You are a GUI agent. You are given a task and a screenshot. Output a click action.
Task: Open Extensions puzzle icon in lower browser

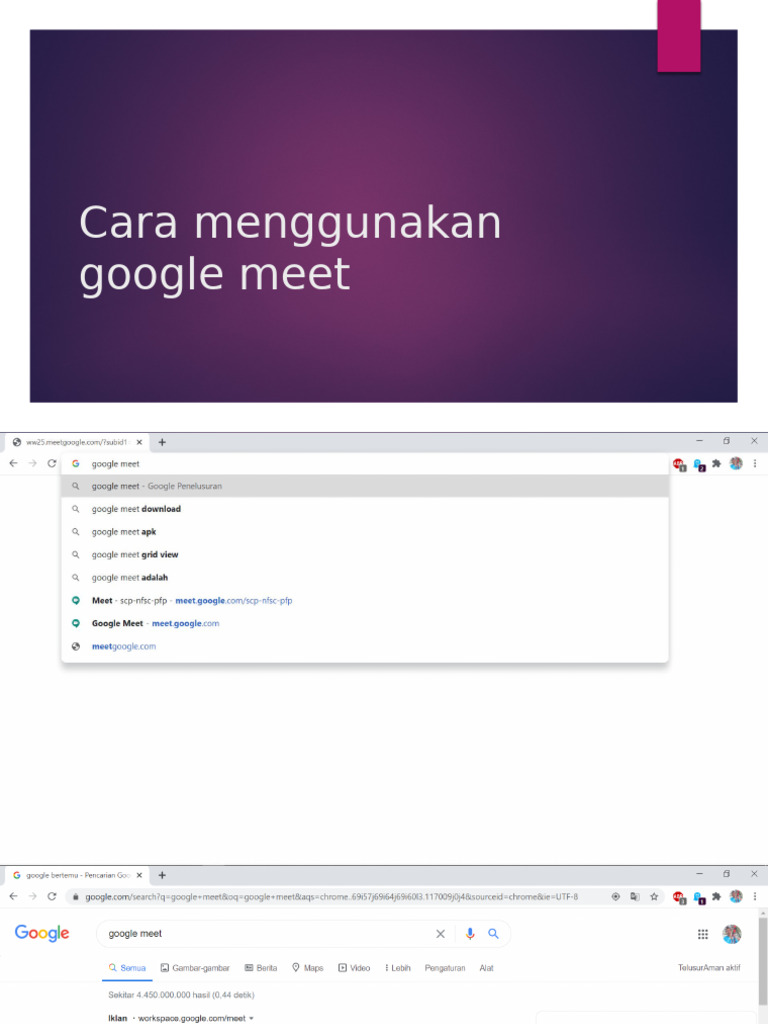716,897
